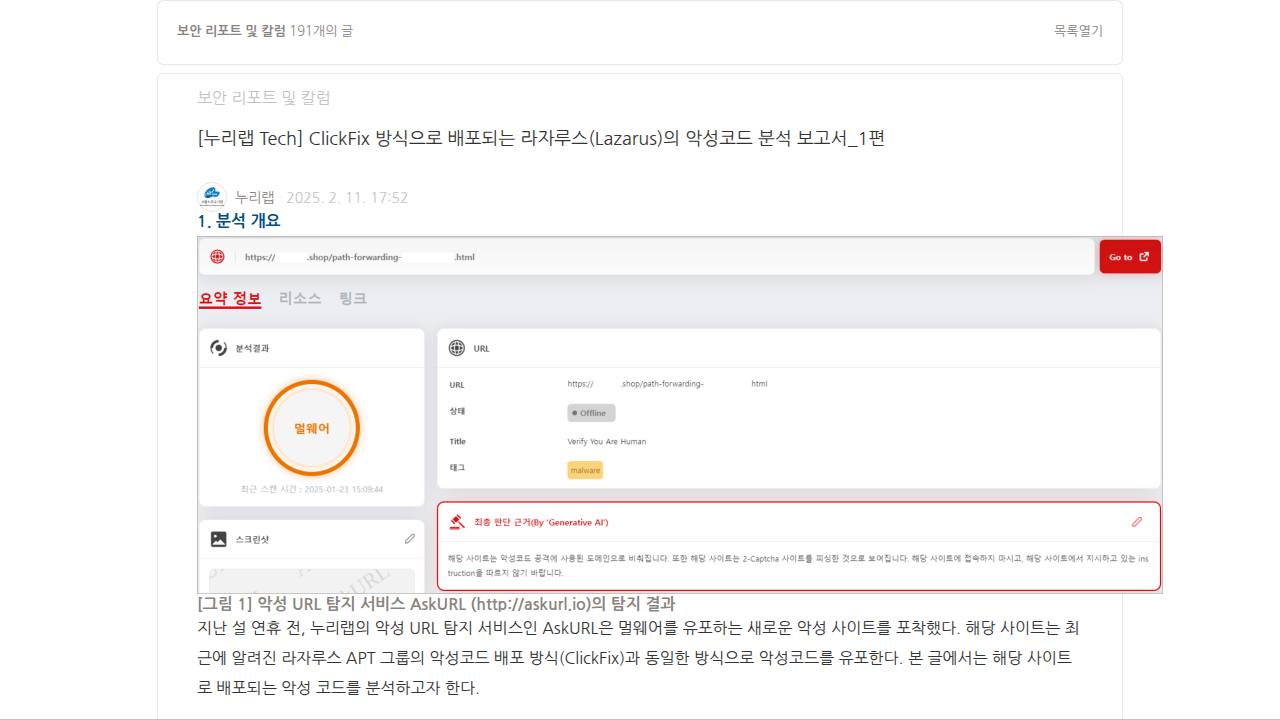Open the 누리랩 author name link
The image size is (1280, 720).
255,197
